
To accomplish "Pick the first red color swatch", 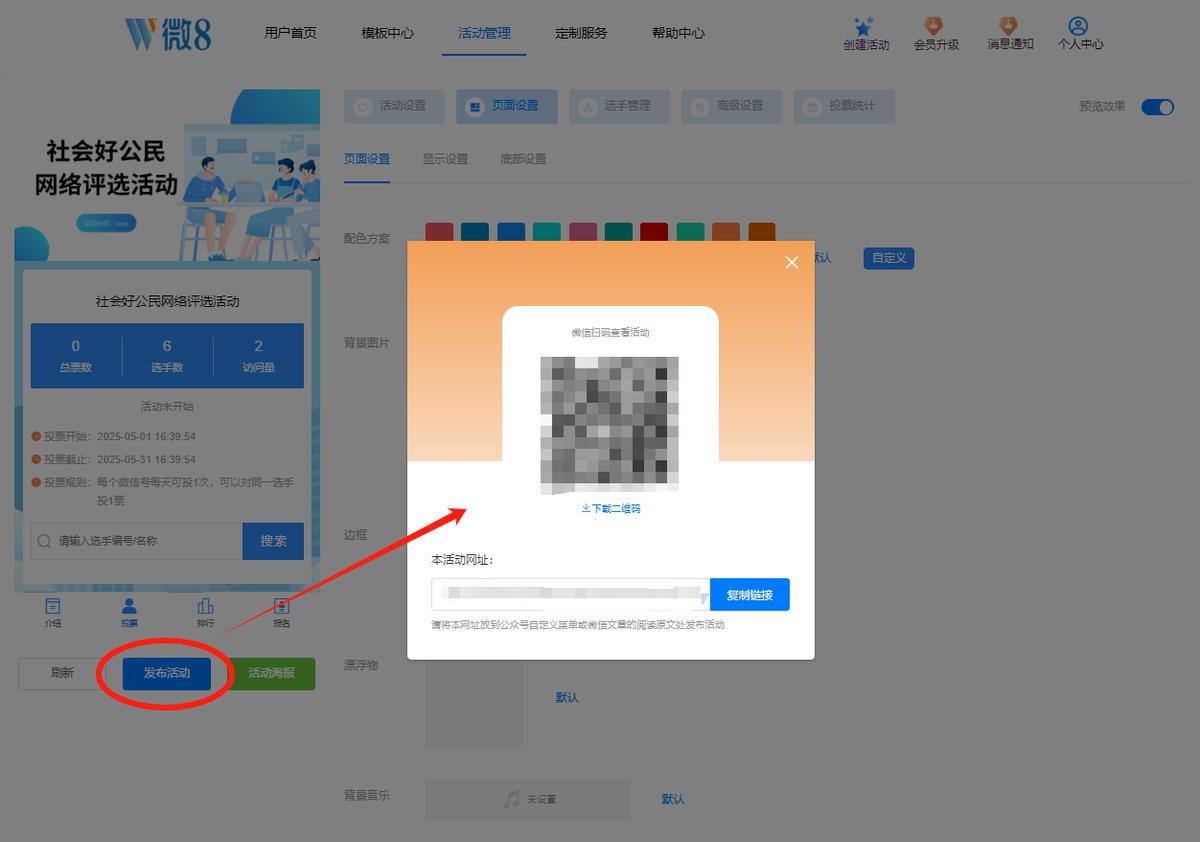I will pyautogui.click(x=439, y=232).
